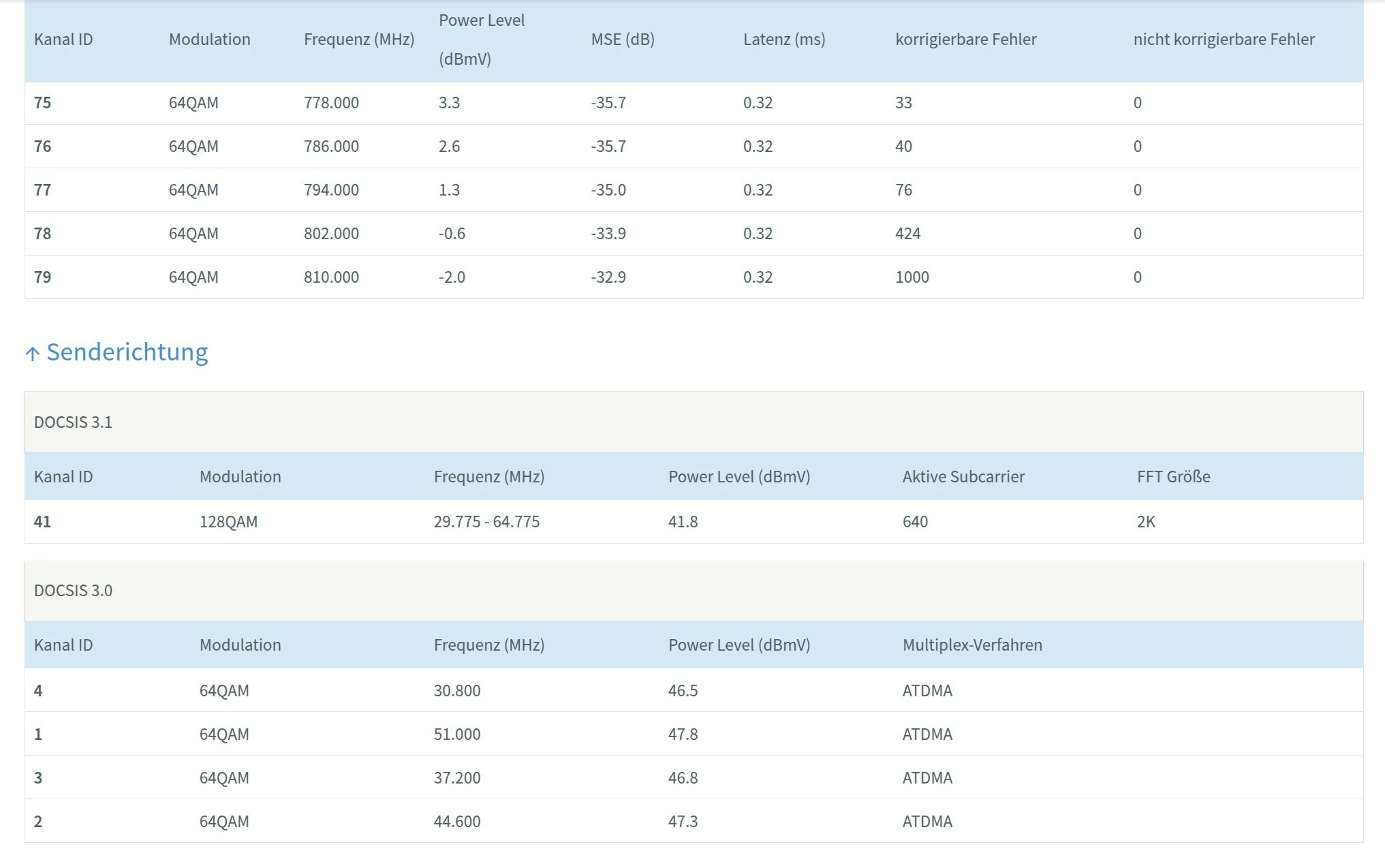Click the 29.775 - 64.775 frequency range
Screen dimensions: 1385x868
(x=486, y=522)
